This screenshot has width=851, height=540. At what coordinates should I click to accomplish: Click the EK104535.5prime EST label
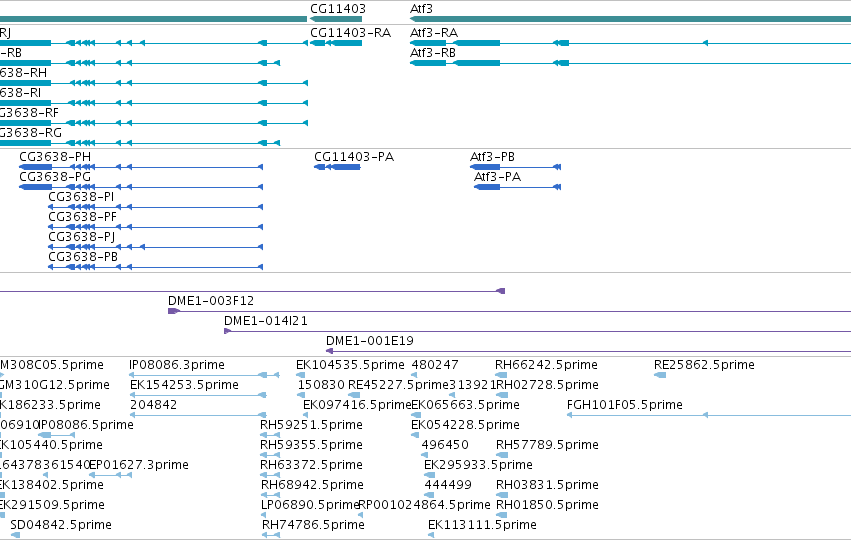click(350, 365)
